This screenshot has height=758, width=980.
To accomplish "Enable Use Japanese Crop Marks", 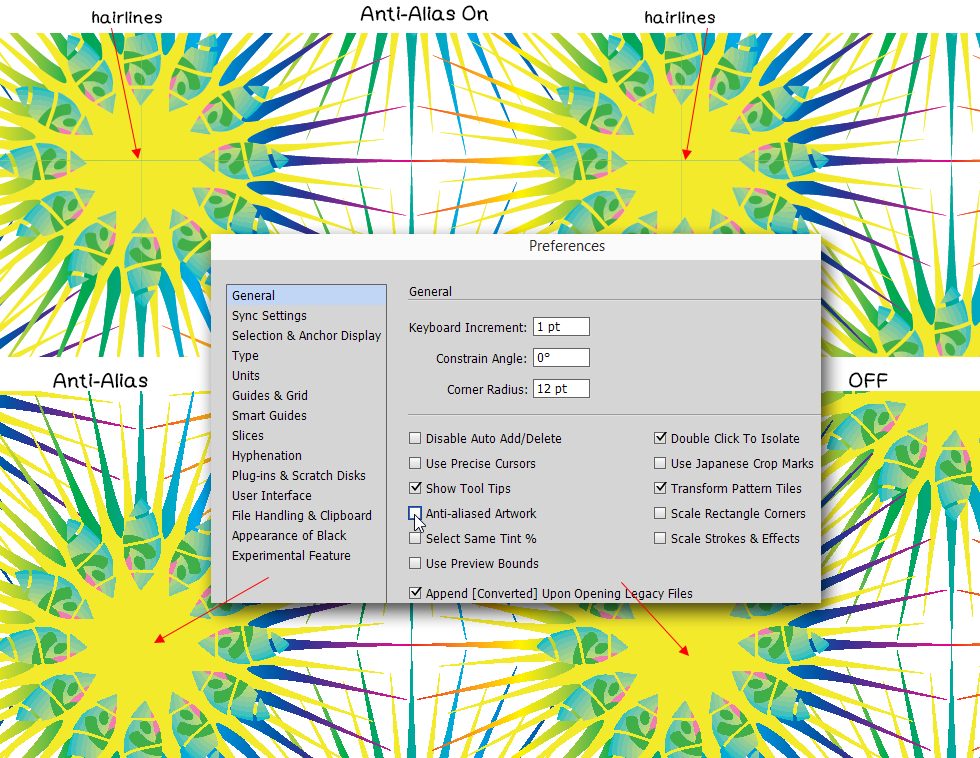I will 660,464.
